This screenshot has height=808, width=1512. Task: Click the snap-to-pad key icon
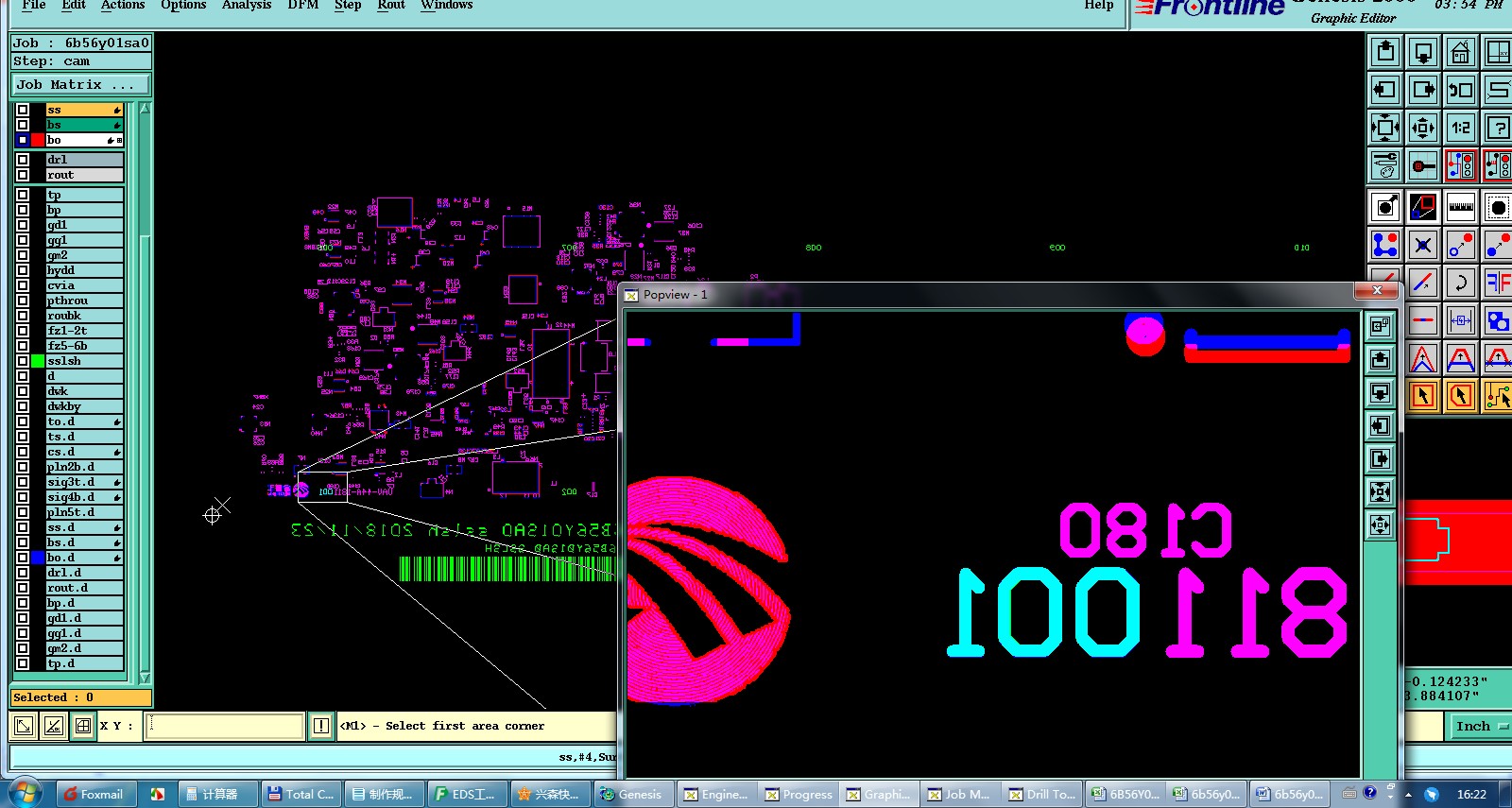(1423, 165)
